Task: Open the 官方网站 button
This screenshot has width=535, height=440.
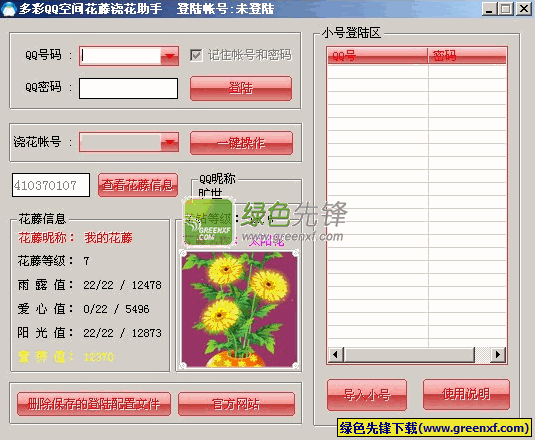Action: (x=236, y=404)
